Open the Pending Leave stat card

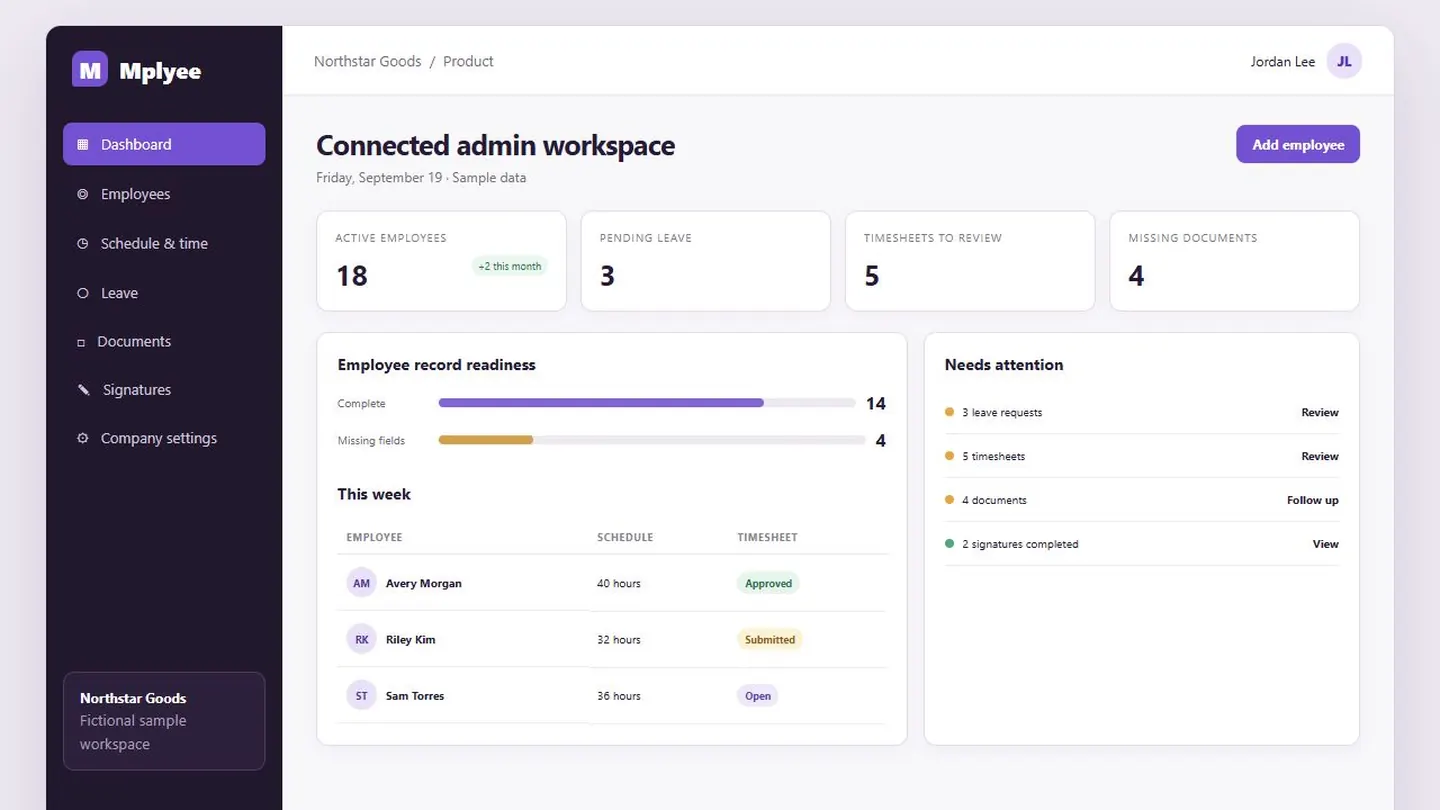705,261
